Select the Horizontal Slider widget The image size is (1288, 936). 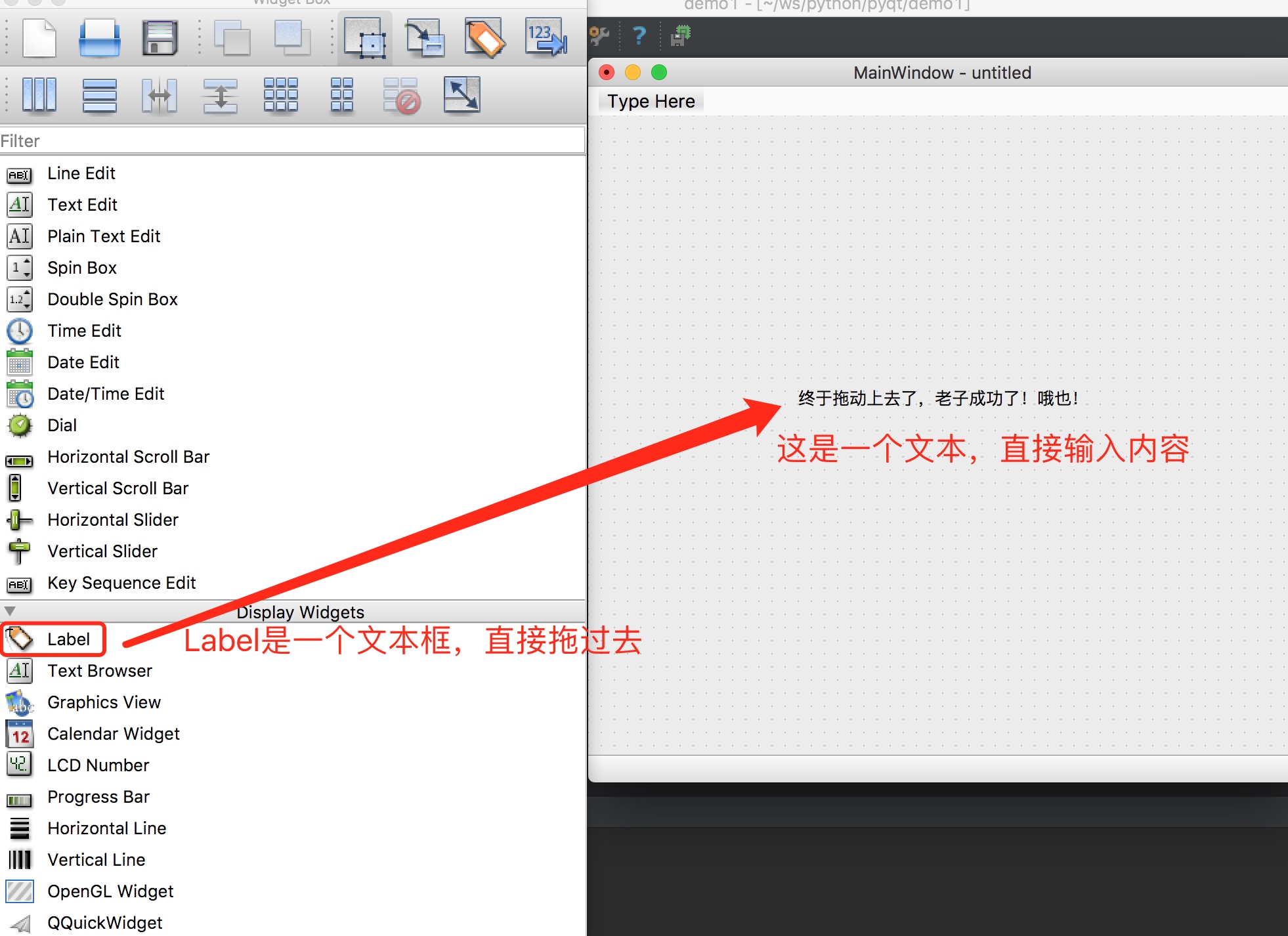(112, 520)
